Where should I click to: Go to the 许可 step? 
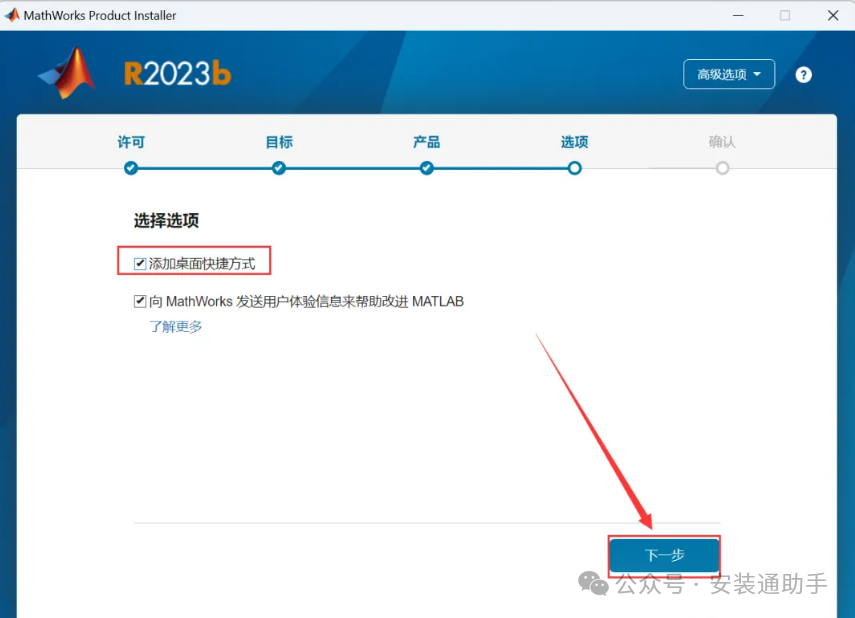[x=131, y=142]
